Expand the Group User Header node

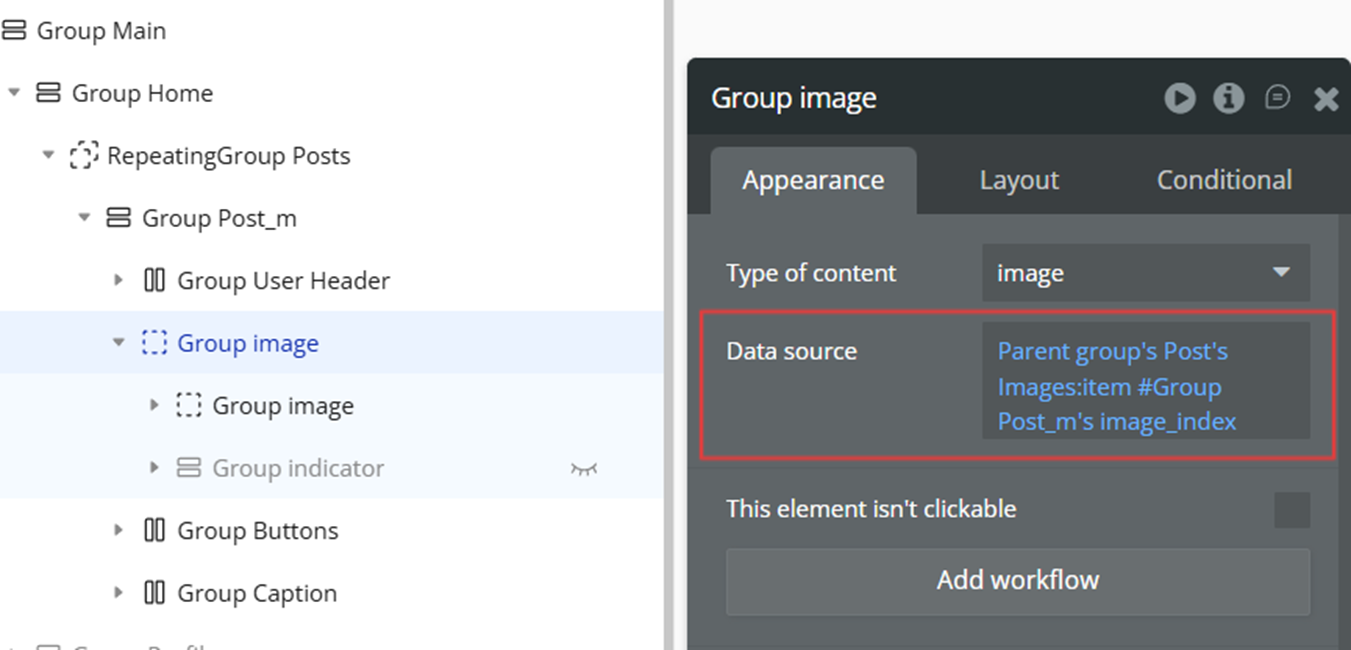click(x=119, y=281)
